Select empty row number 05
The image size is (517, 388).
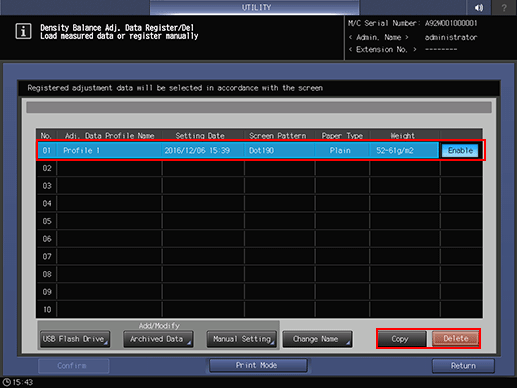coord(259,221)
